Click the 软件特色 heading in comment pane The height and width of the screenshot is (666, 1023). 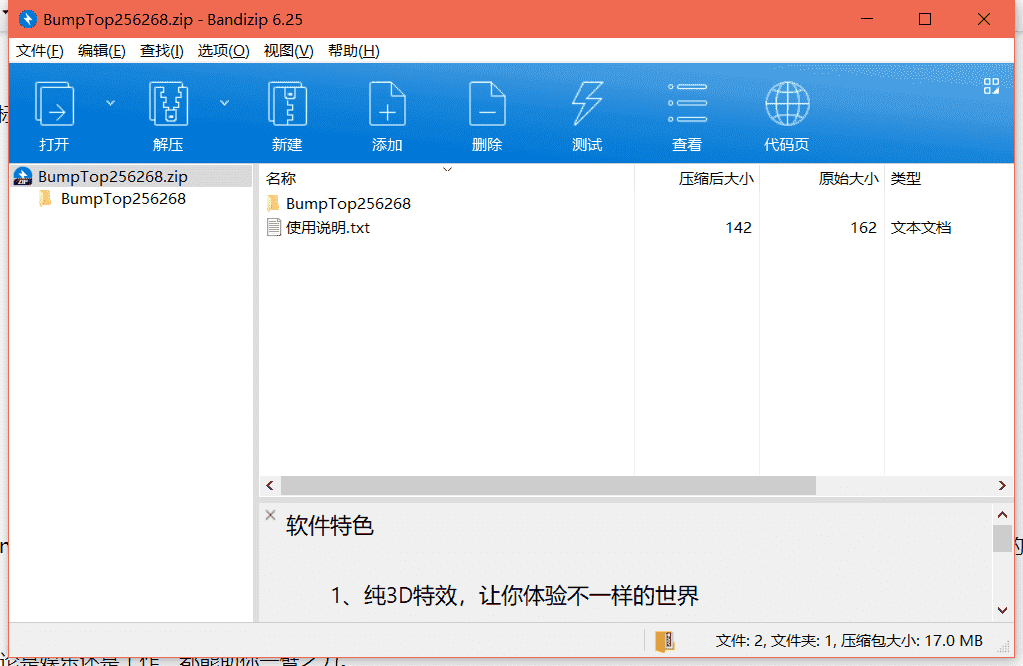pos(329,526)
